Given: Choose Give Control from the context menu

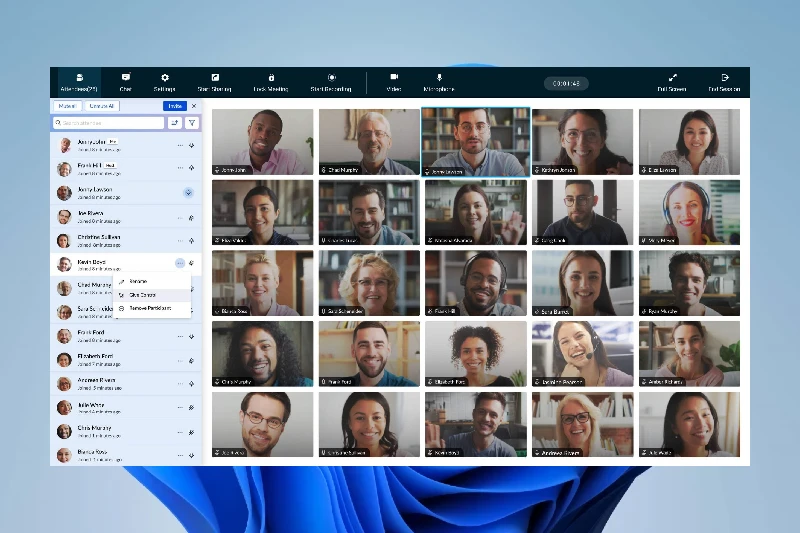Looking at the screenshot, I should click(152, 295).
